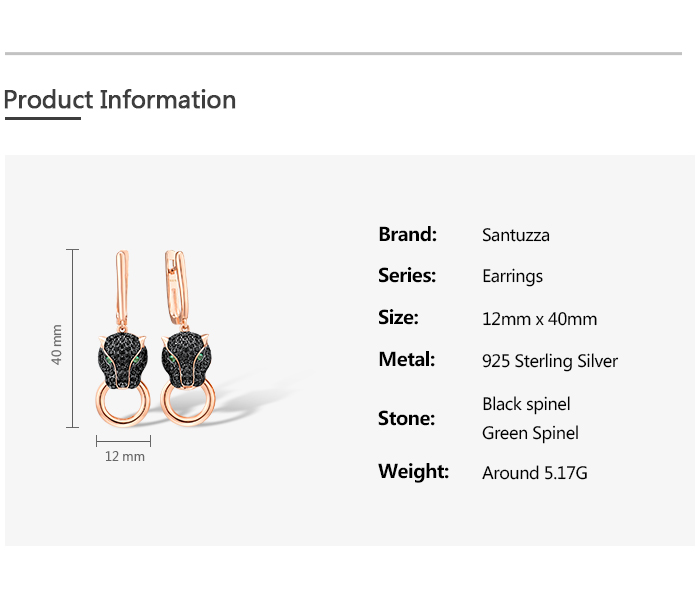Click the Around 5.17G weight value
700x596 pixels.
coord(534,472)
